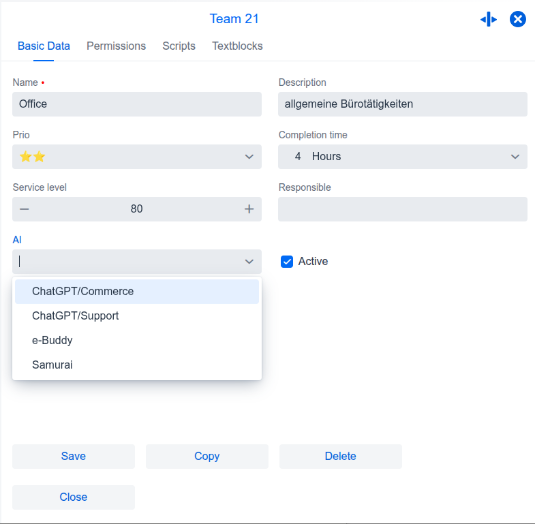
Task: Click the split panel arrows icon
Action: pyautogui.click(x=488, y=19)
